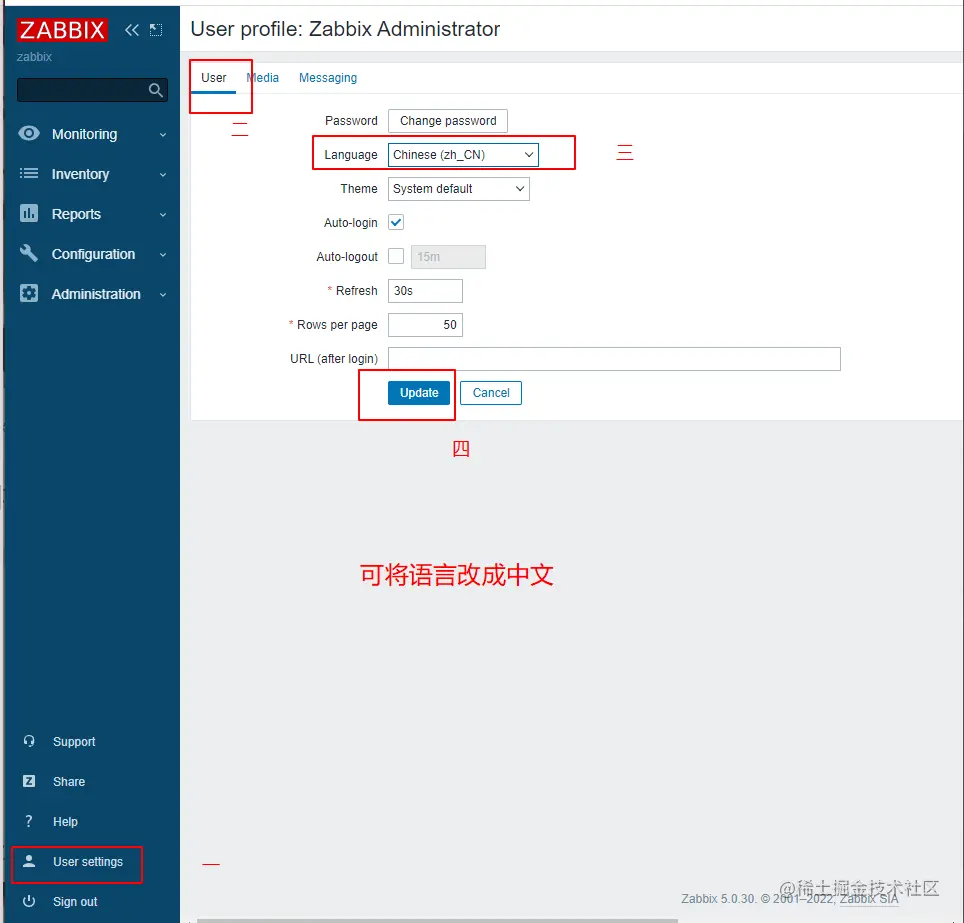Click the ZABBIX logo

tap(62, 30)
